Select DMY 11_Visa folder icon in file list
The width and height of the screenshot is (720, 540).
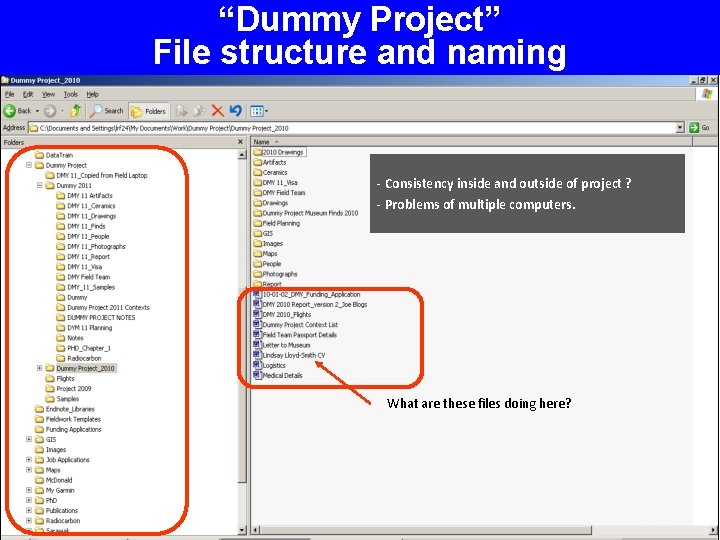[x=258, y=182]
